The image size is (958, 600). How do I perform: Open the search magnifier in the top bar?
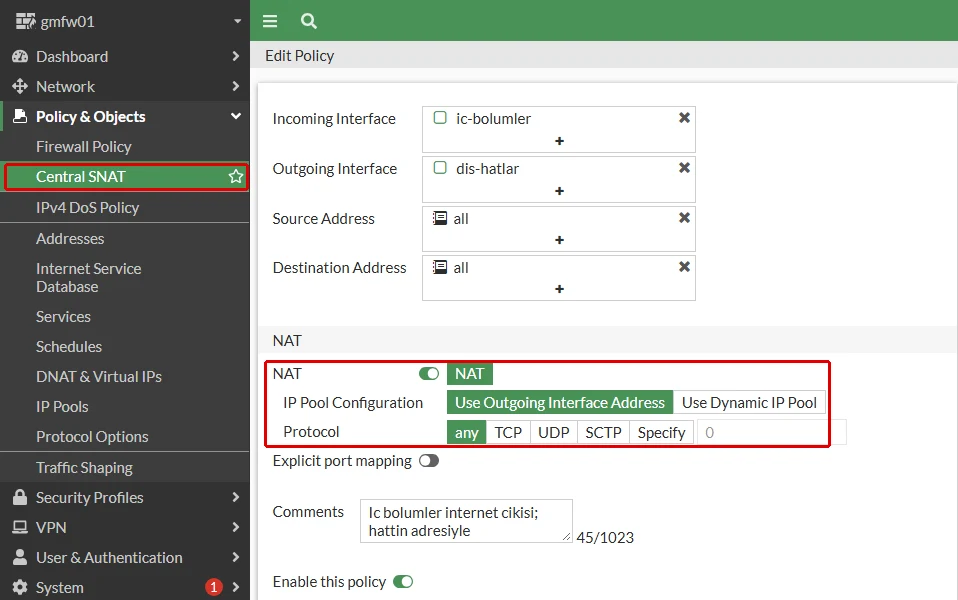click(309, 21)
